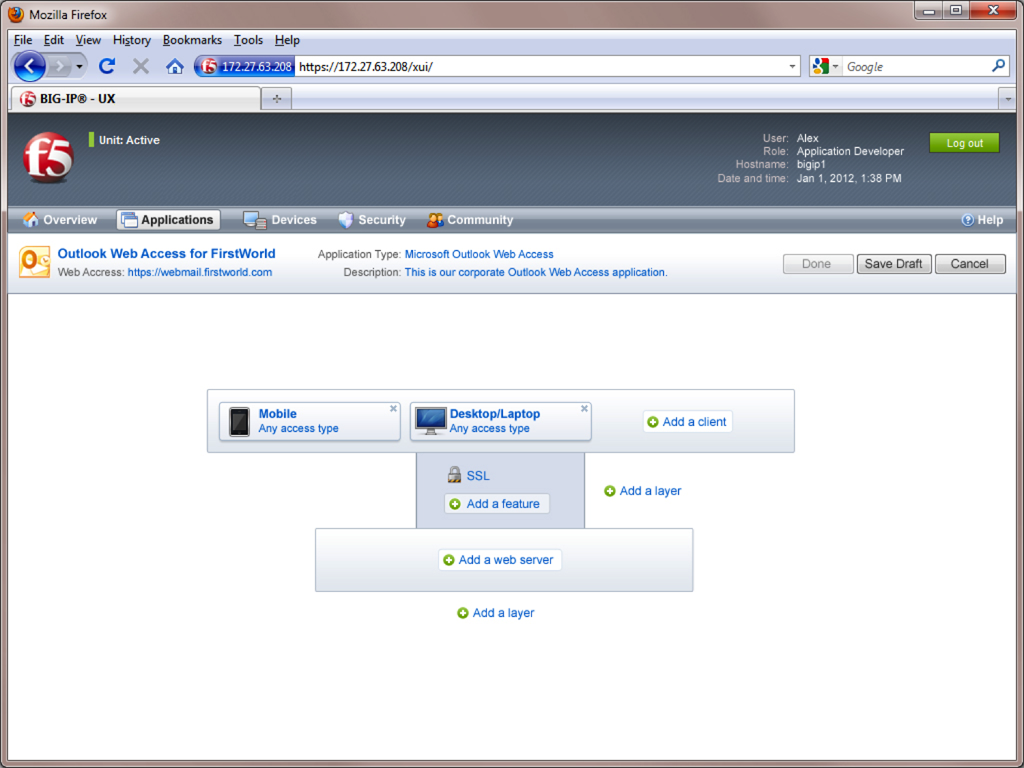Click the Save Draft button
Image resolution: width=1024 pixels, height=768 pixels.
893,264
